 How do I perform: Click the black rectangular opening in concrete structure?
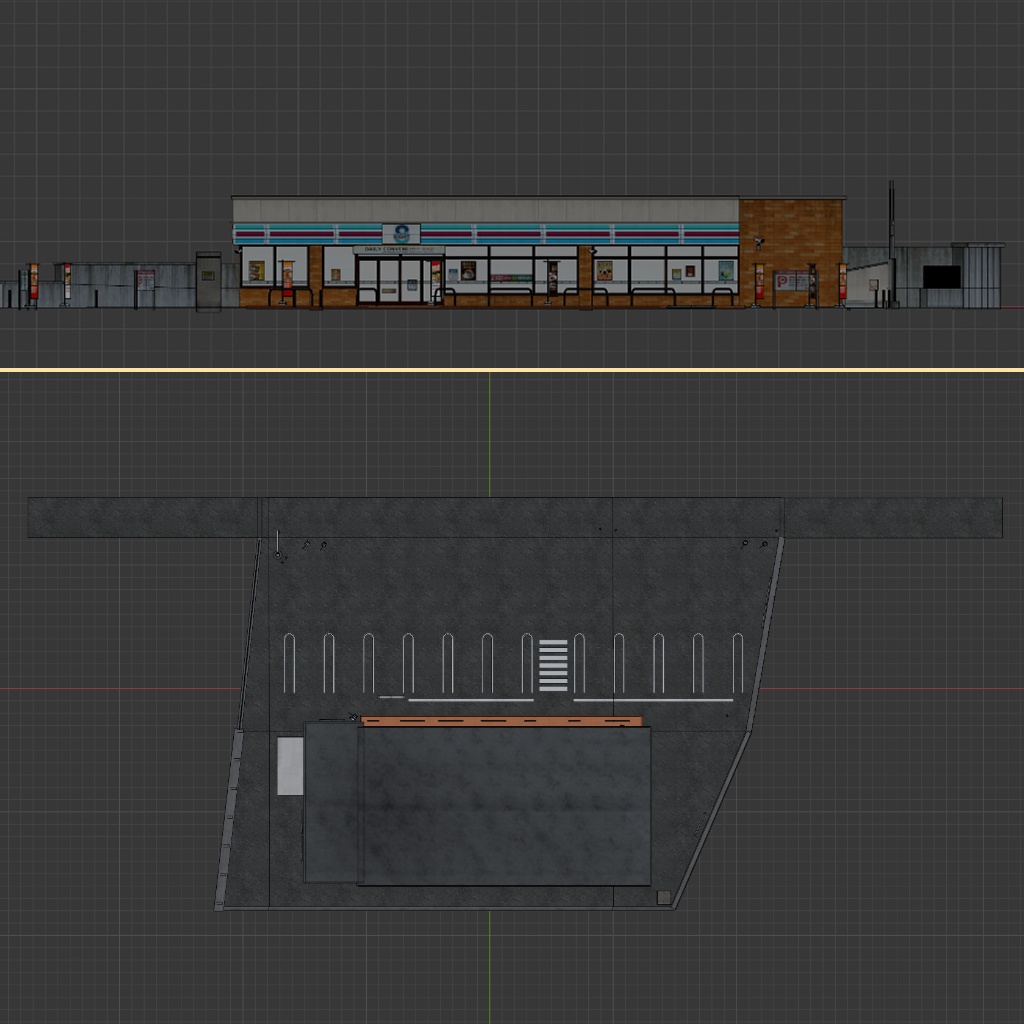tap(941, 277)
